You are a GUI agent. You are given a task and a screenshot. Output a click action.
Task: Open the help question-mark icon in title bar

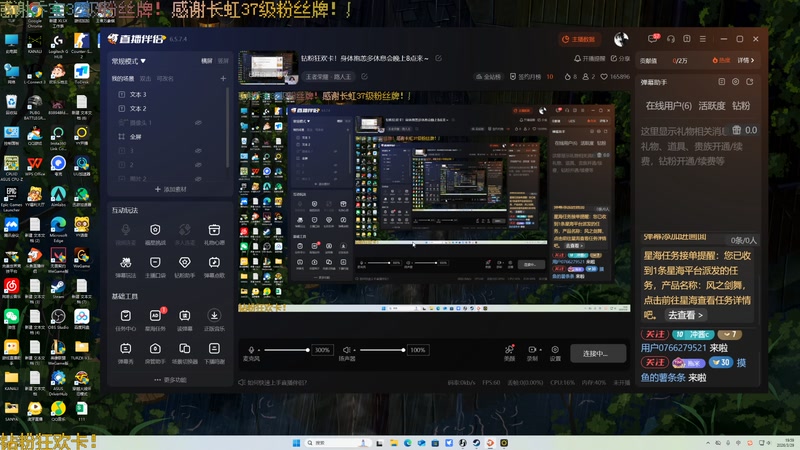687,39
